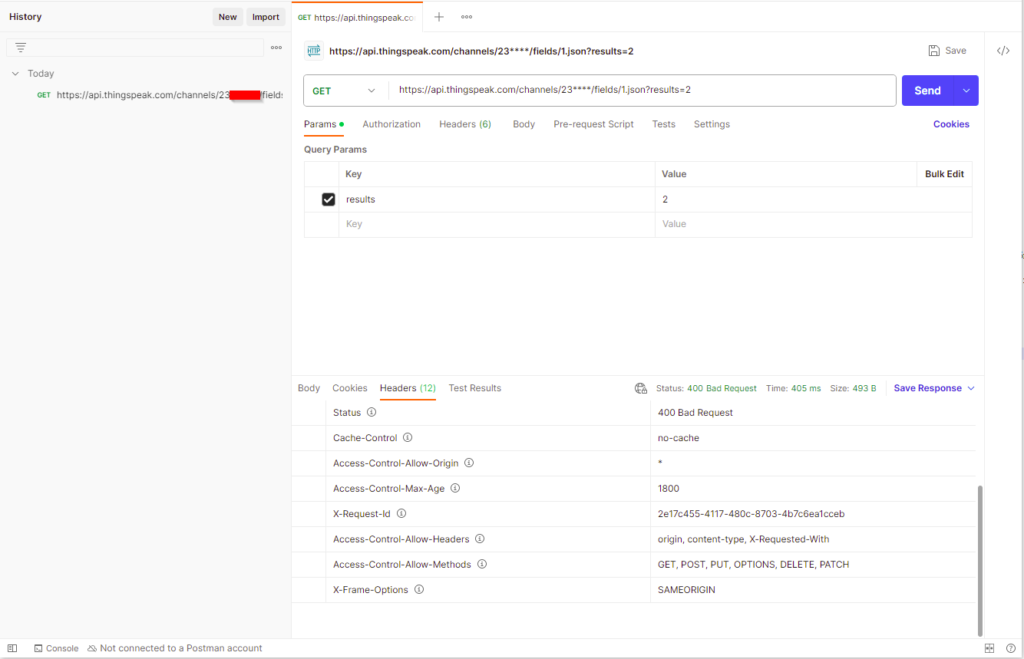
Task: Select the GET thingspeak request tab
Action: (357, 17)
